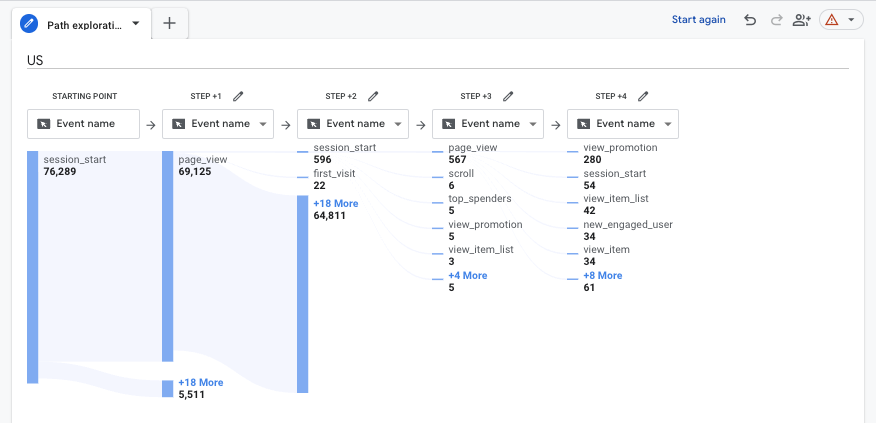
Task: Select view_item_list 42 node in STEP +4
Action: tap(616, 205)
